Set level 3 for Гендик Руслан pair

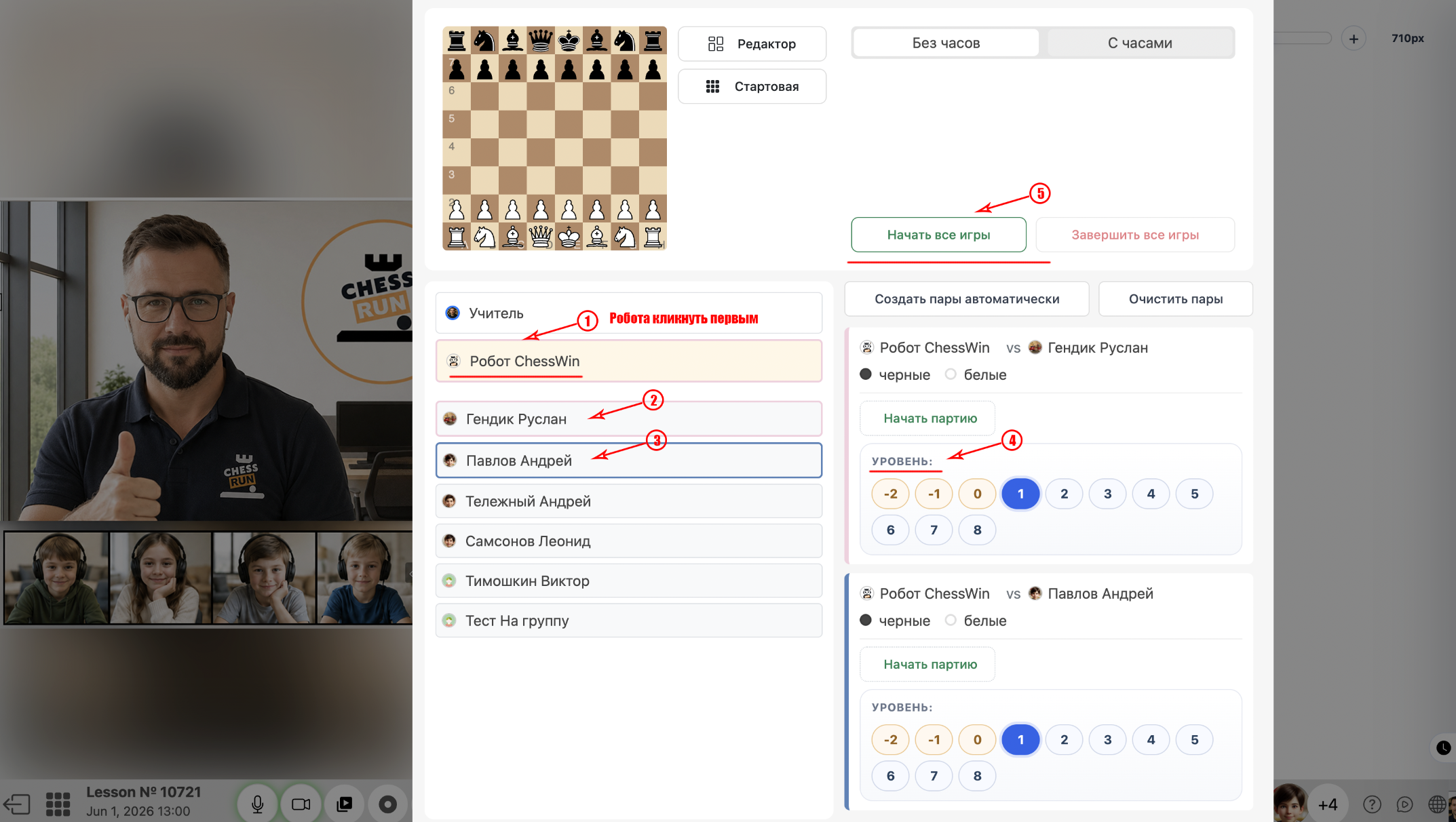[1107, 494]
